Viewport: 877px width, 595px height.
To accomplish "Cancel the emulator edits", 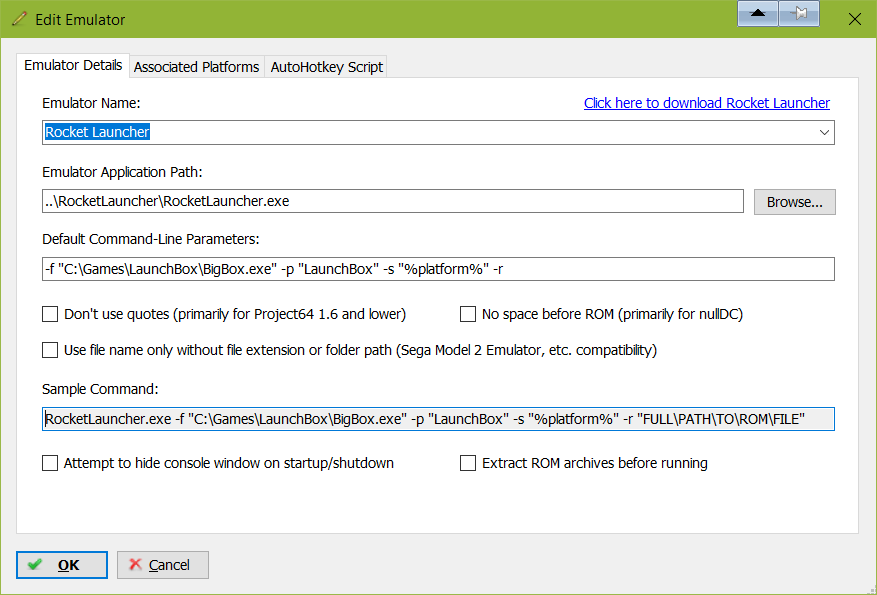I will (x=163, y=565).
